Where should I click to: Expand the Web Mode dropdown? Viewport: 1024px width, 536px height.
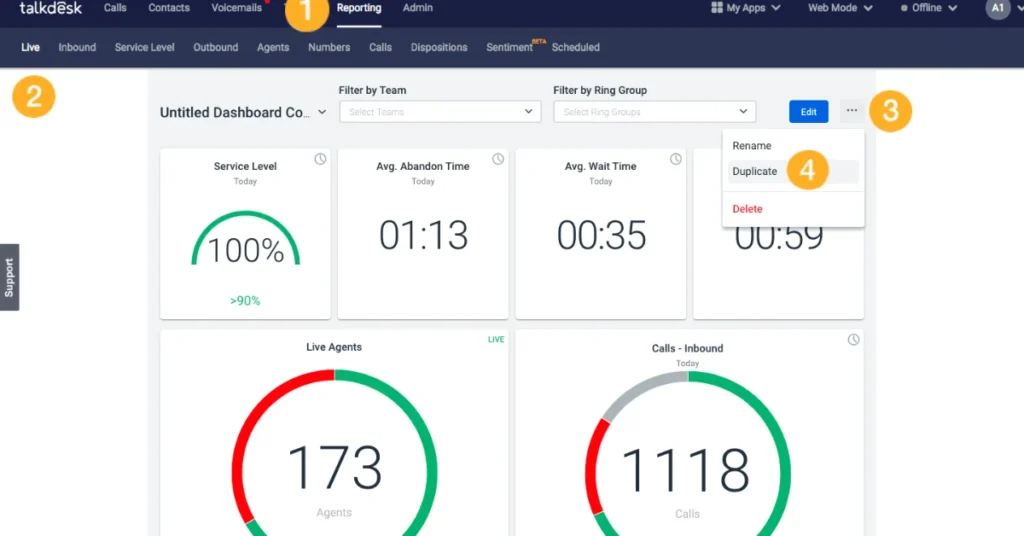coord(840,8)
